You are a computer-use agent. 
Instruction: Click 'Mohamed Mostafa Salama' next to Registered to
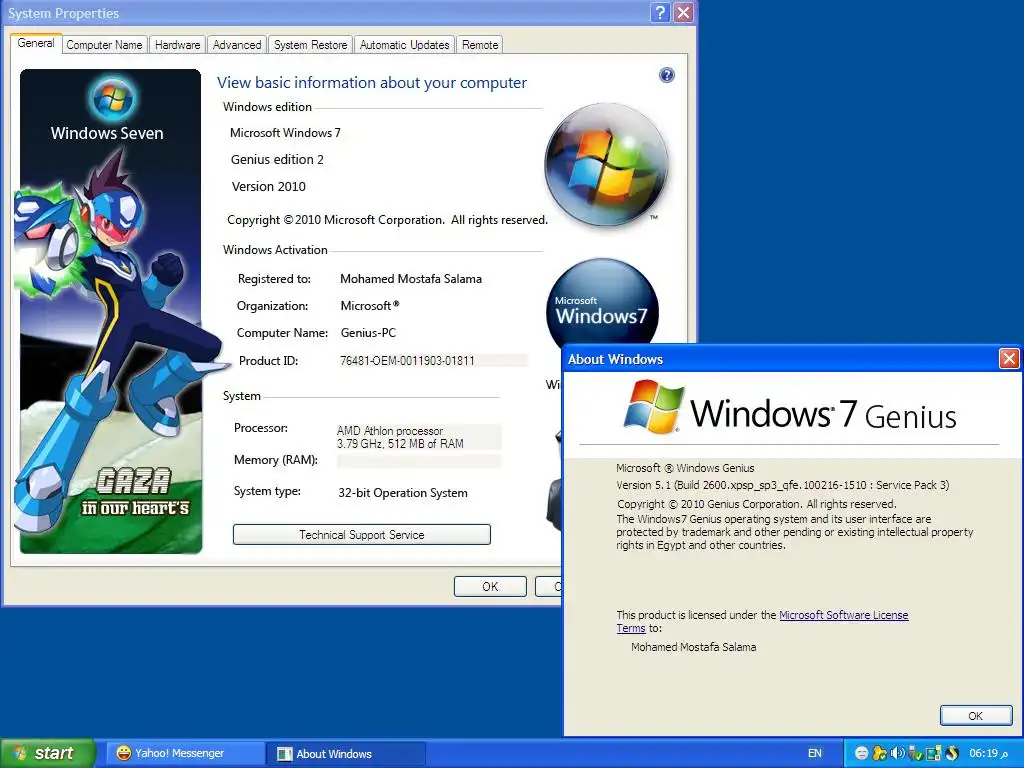pos(411,279)
